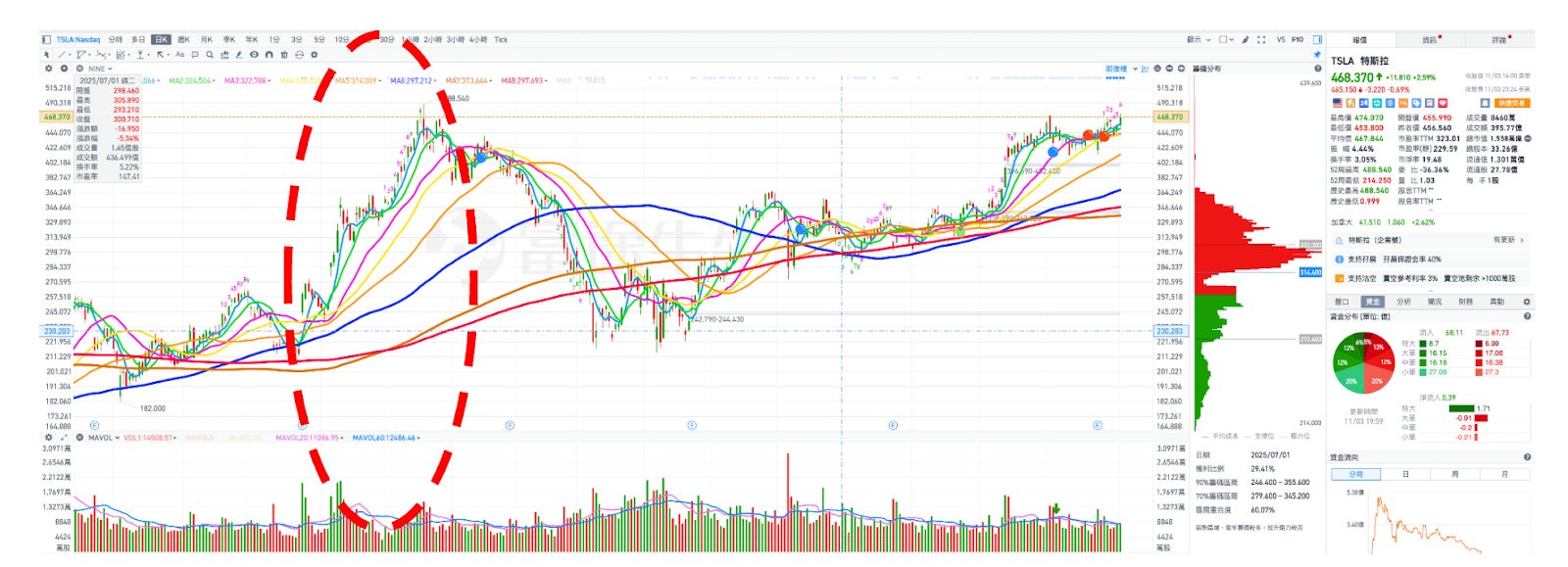The width and height of the screenshot is (1568, 567).
Task: Switch to 月K monthly candlestick
Action: coord(207,40)
